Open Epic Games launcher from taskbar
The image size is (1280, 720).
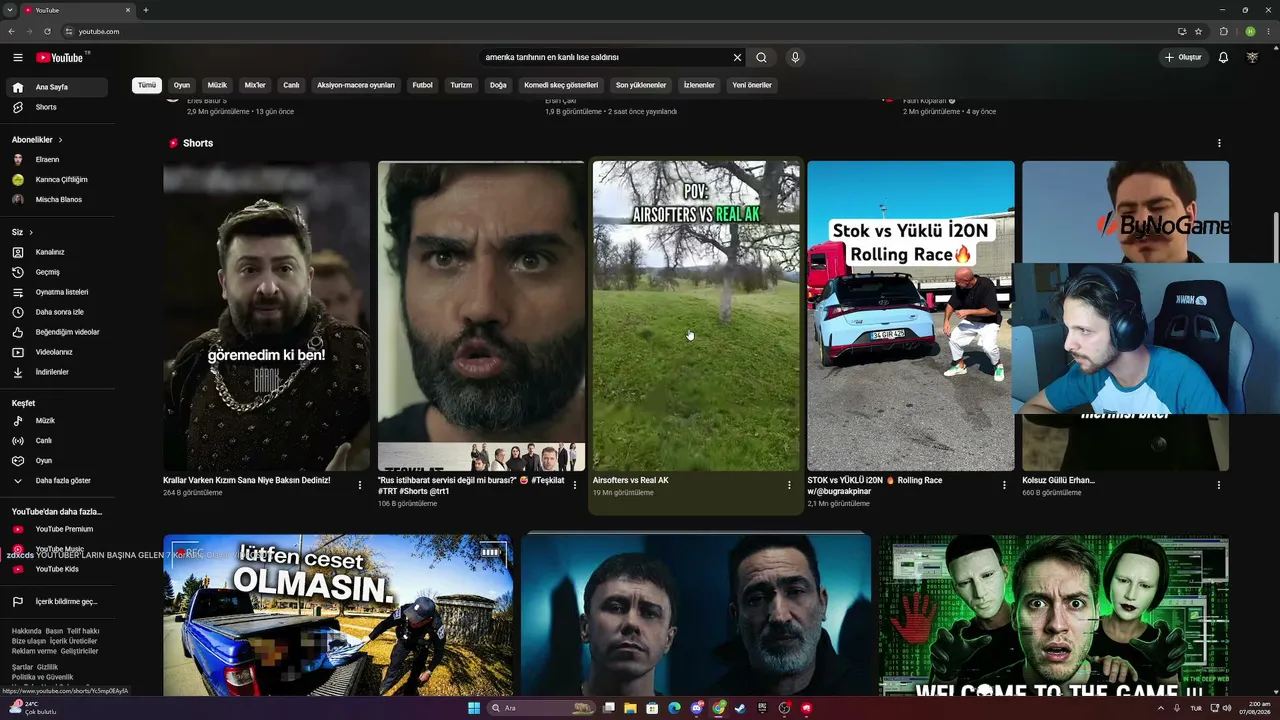tap(762, 708)
